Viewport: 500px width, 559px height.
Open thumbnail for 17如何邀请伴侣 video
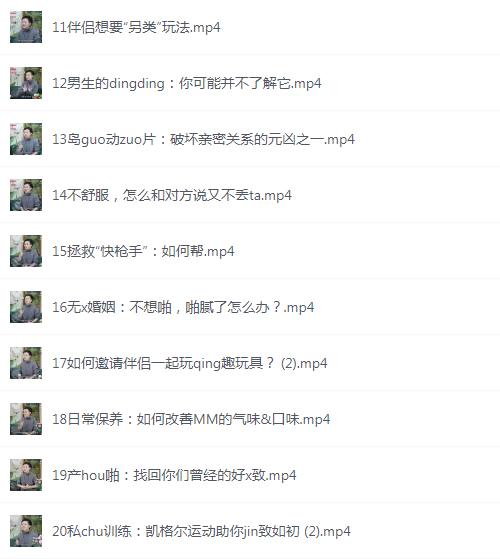(x=26, y=363)
